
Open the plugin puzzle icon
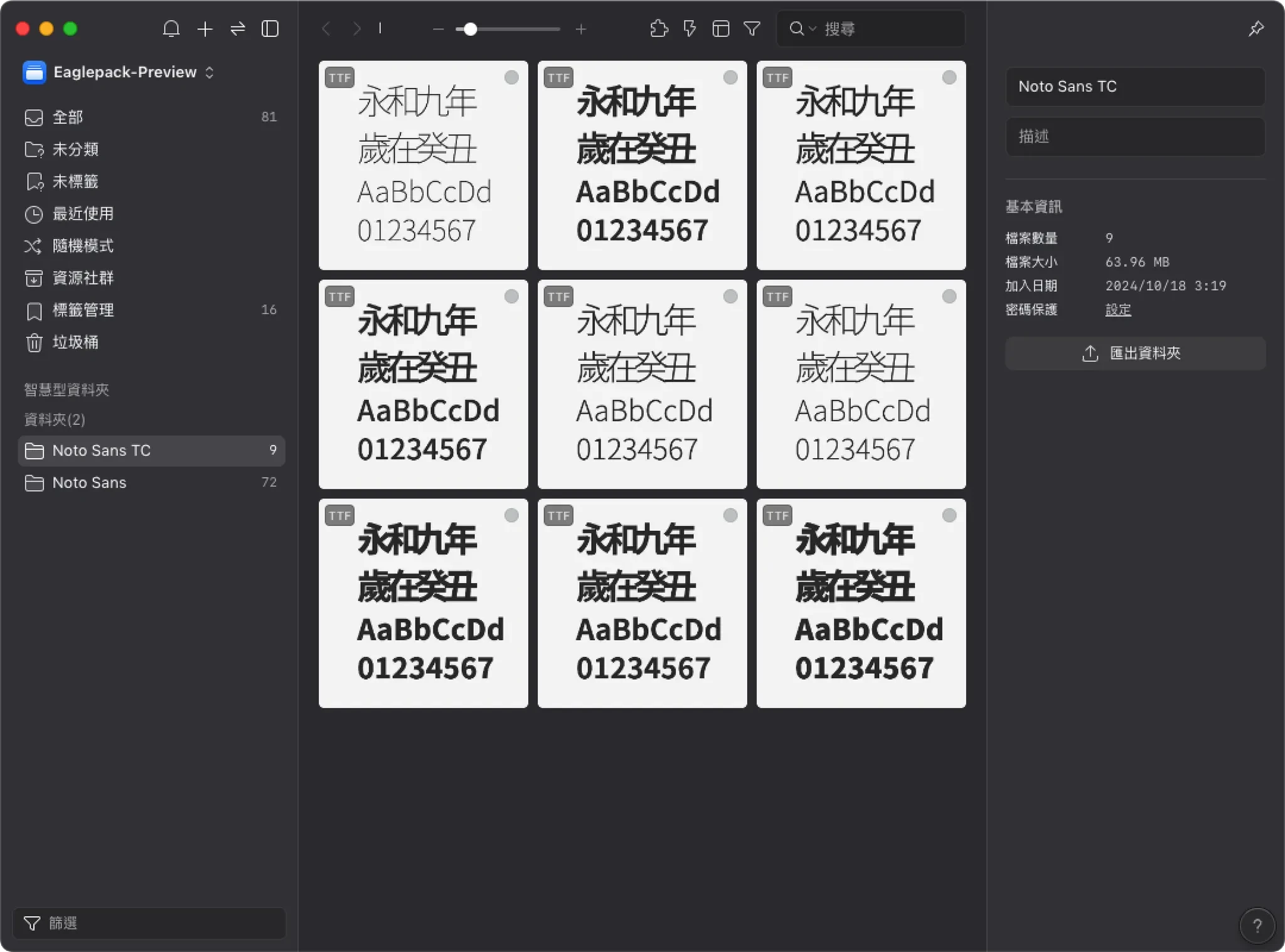[x=658, y=29]
